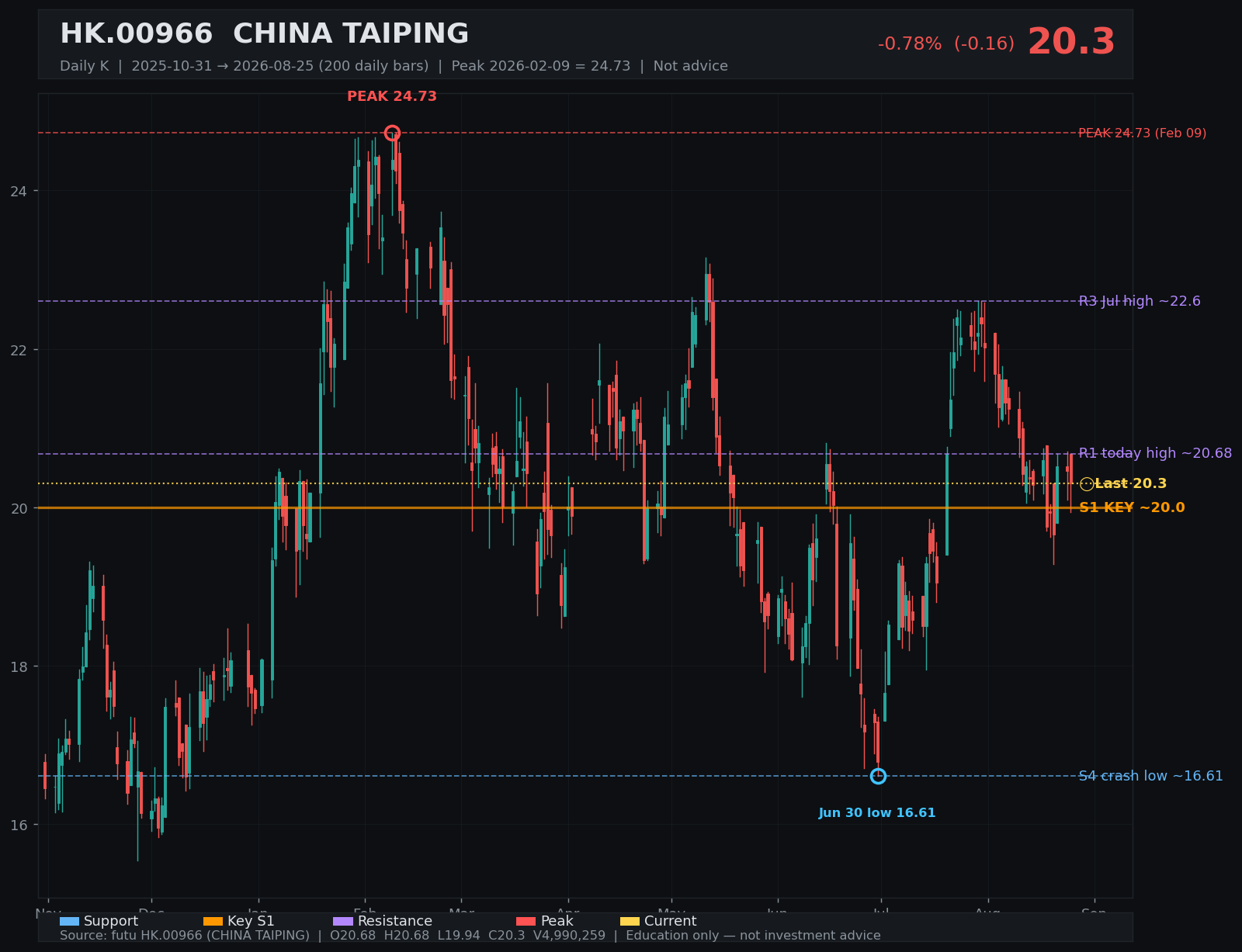
Task: Click the 24 label on the price axis
Action: coord(19,191)
